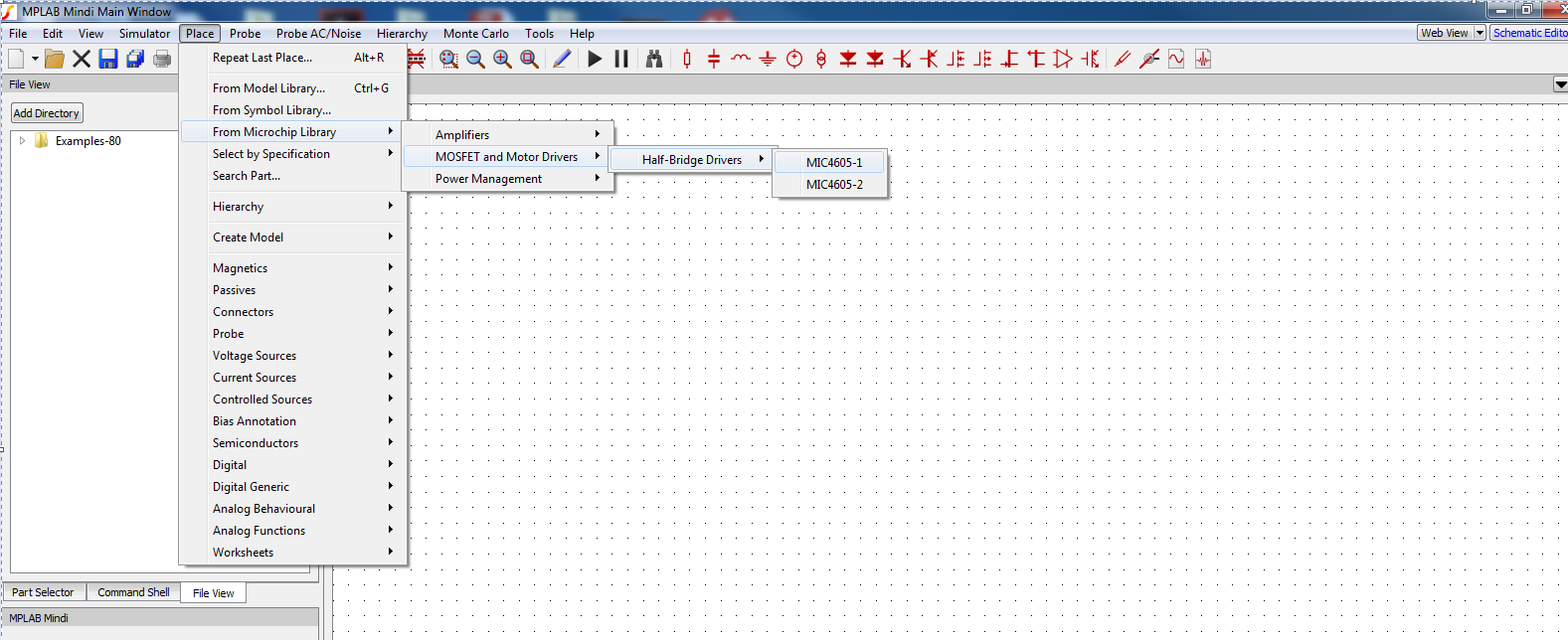Expand the Worksheets submenu
1568x640 pixels.
click(x=293, y=553)
